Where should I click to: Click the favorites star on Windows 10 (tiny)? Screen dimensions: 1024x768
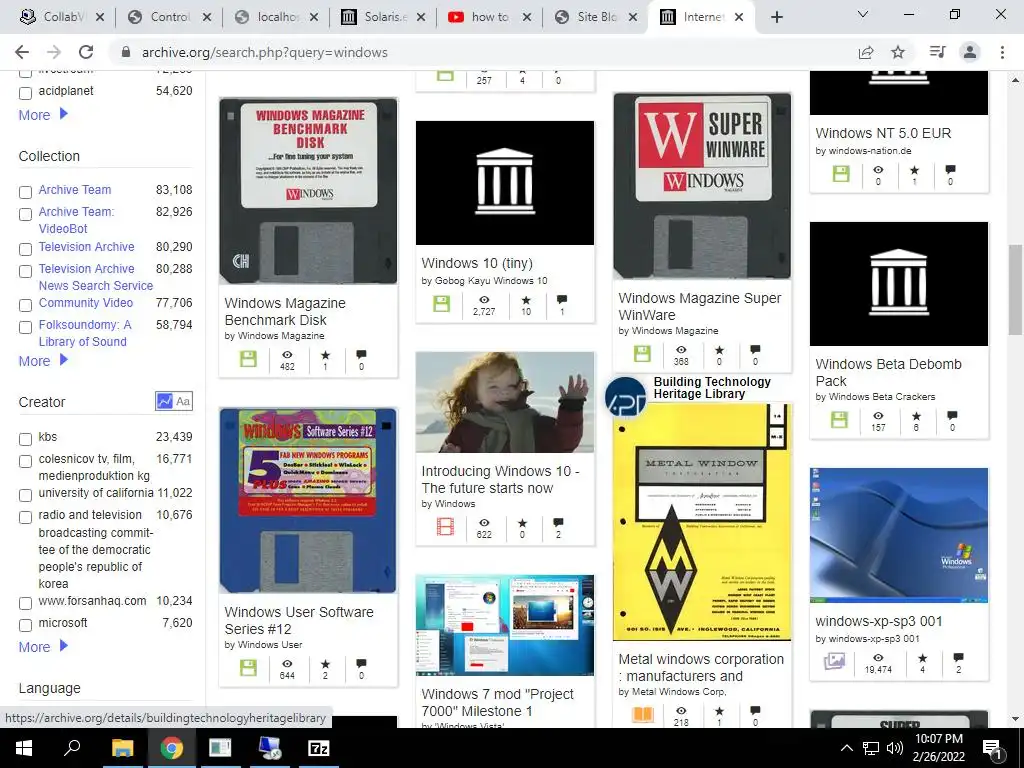tap(526, 300)
